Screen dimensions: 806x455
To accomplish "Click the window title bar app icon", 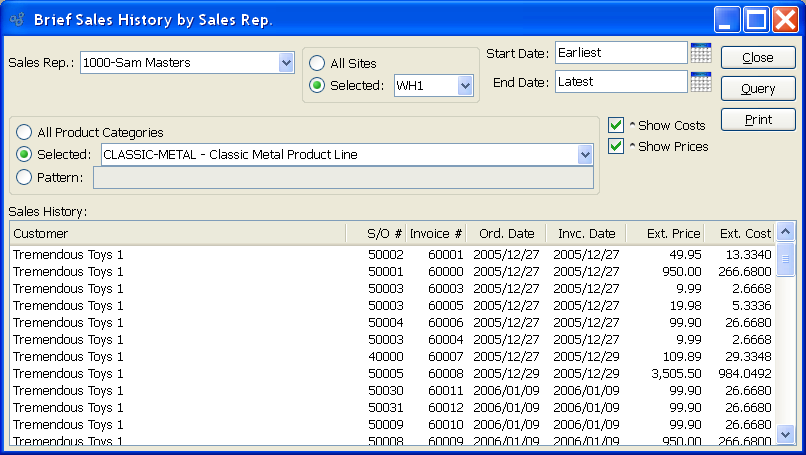I will tap(17, 19).
